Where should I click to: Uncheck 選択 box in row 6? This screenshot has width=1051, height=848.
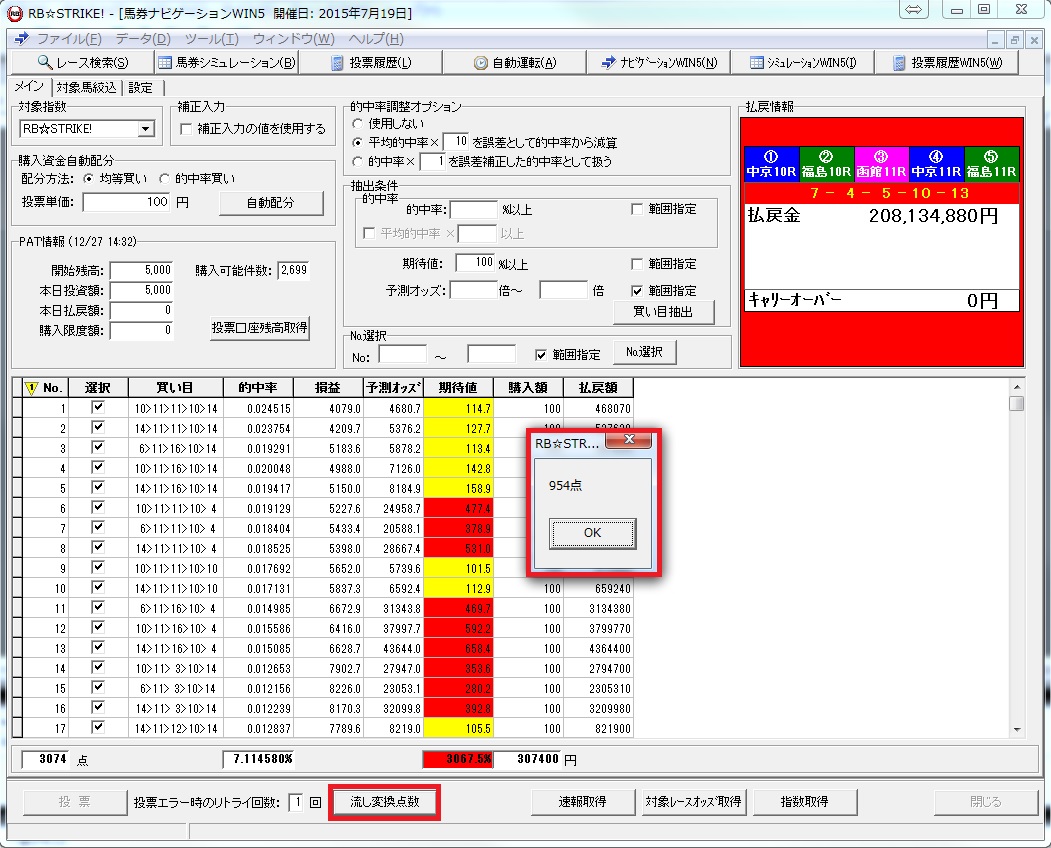tap(98, 507)
